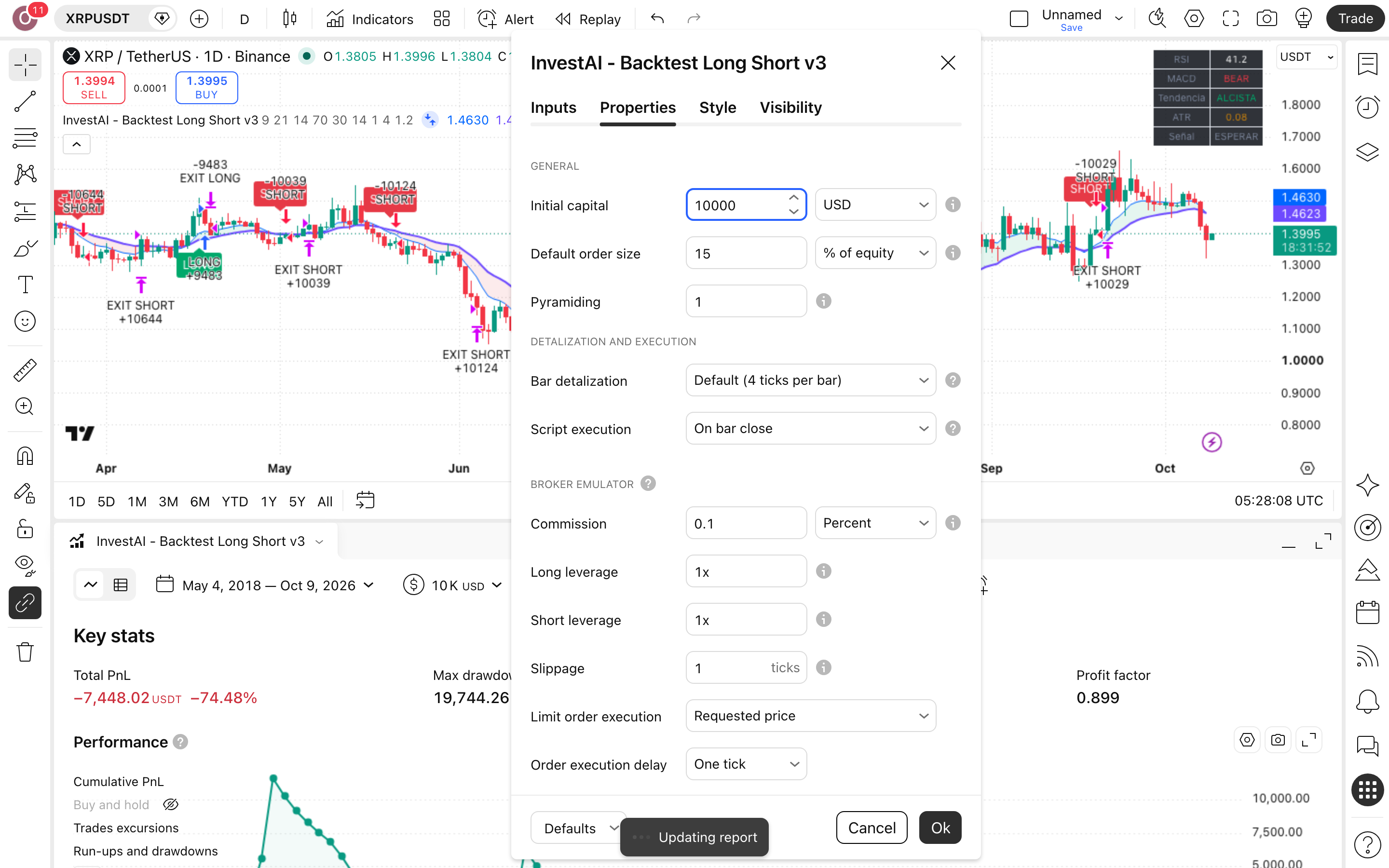Cancel the strategy settings dialog
1389x868 pixels.
click(872, 827)
